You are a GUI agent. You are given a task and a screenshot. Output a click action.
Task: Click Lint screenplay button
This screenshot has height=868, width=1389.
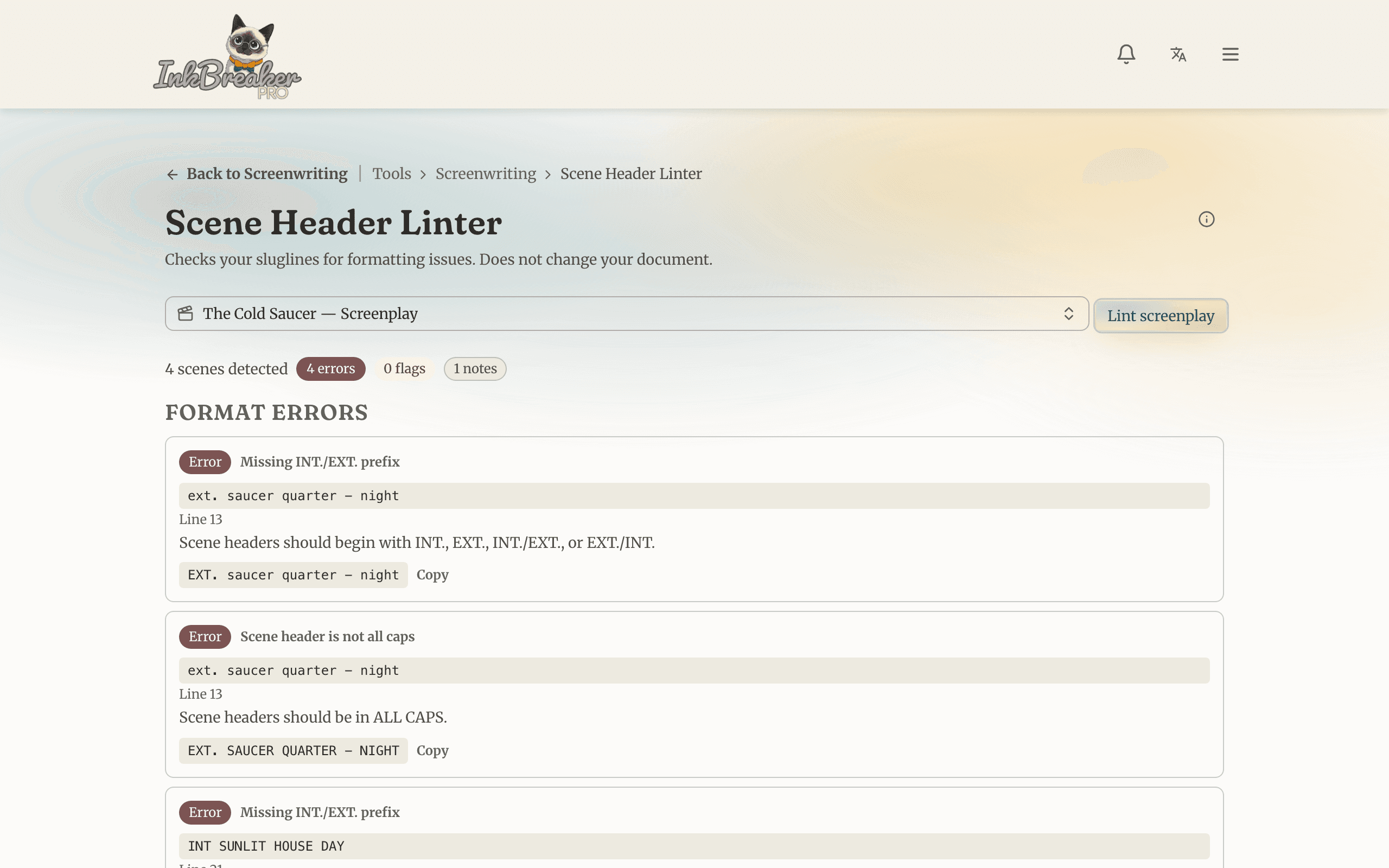[x=1161, y=316]
